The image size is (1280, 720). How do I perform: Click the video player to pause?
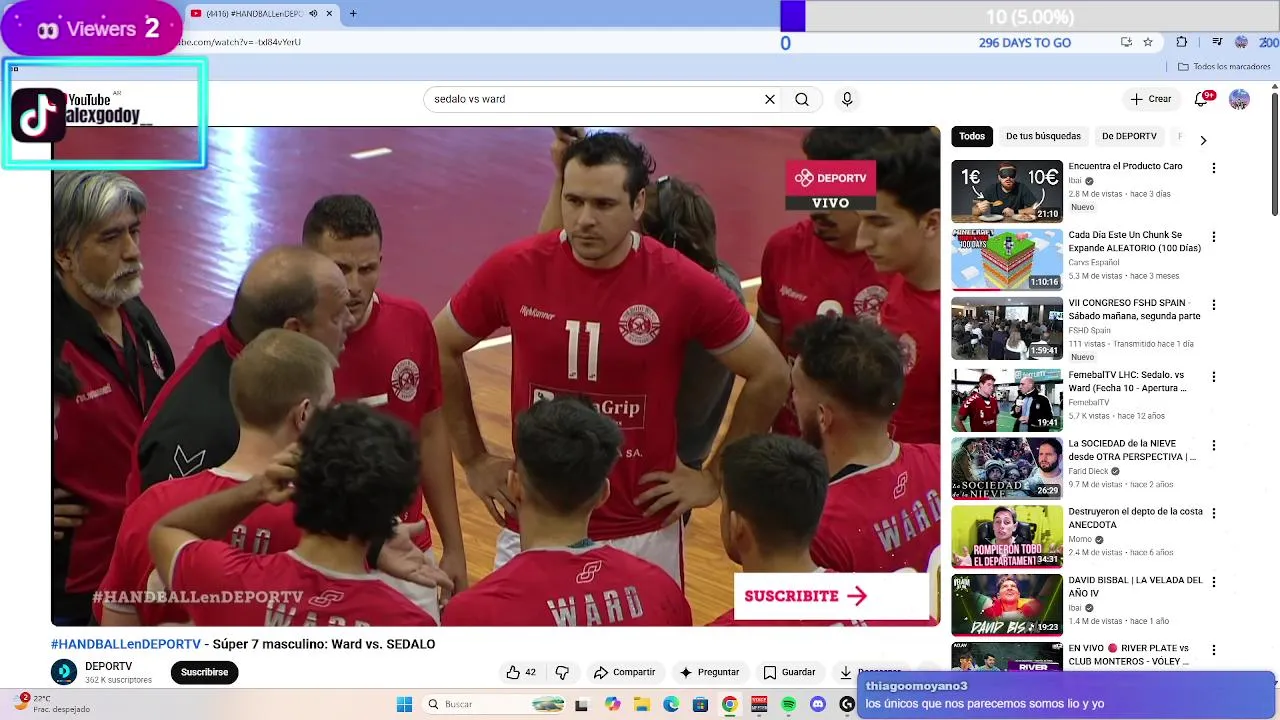click(x=495, y=376)
